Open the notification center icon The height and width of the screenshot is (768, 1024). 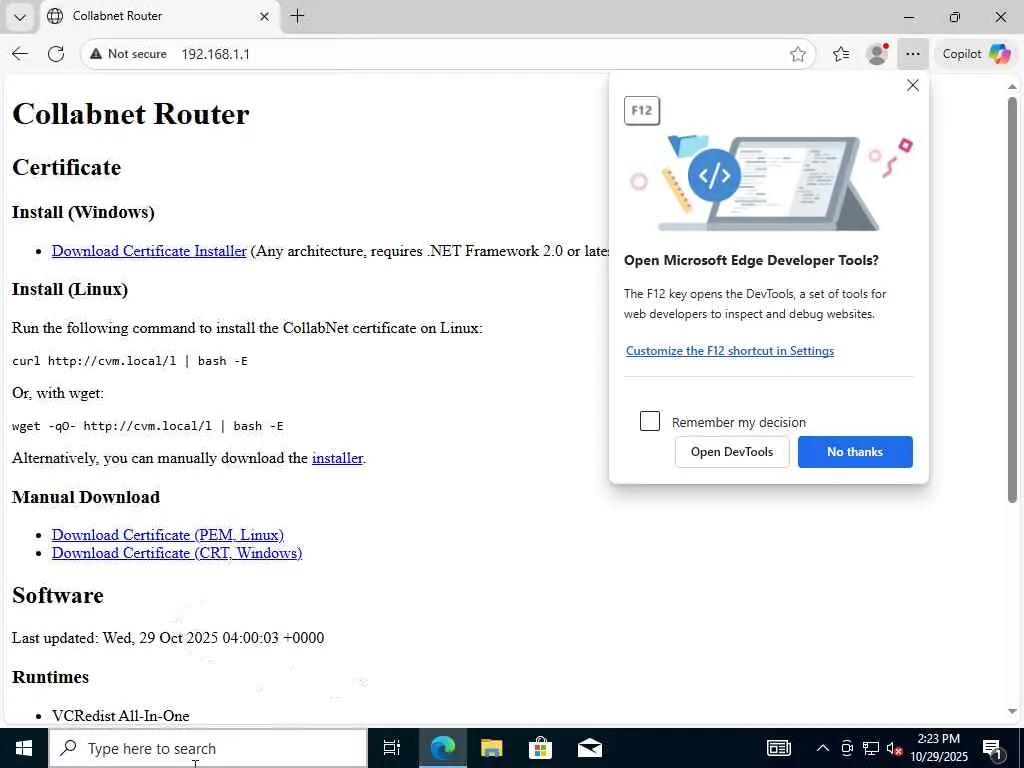coord(992,748)
